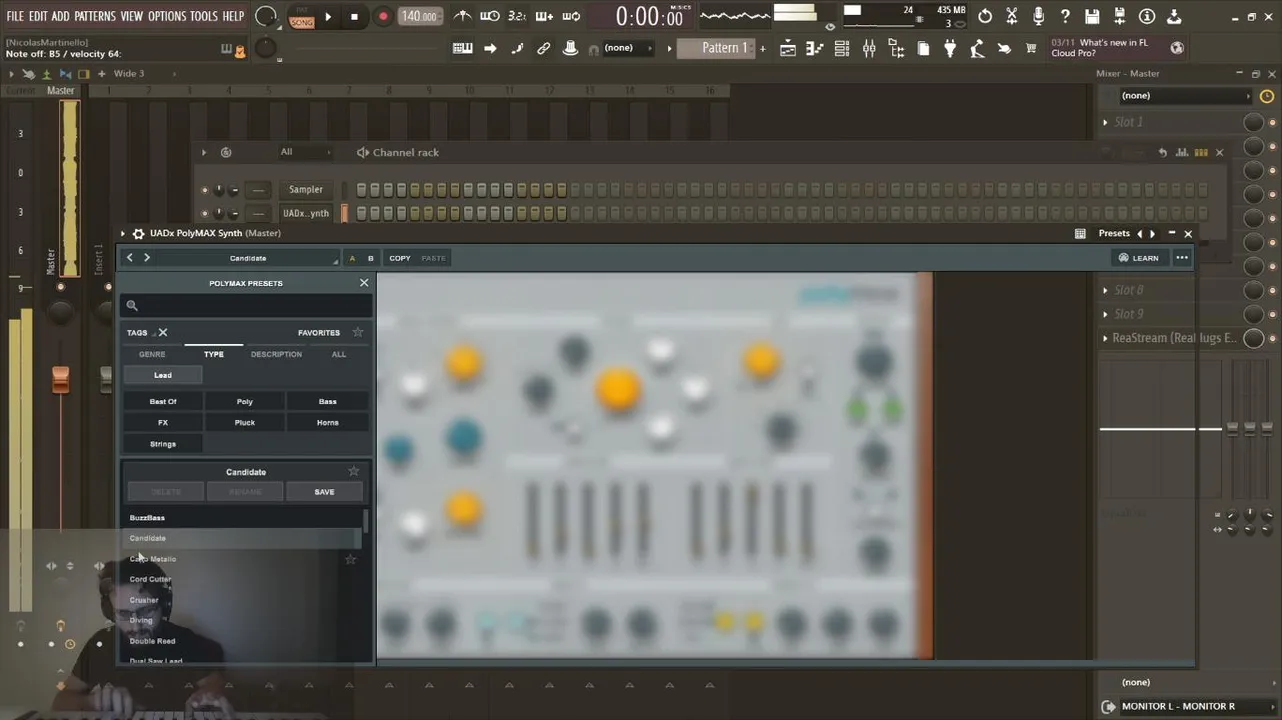Open the Candidate preset name dropdown
Viewport: 1282px width, 720px height.
[248, 258]
